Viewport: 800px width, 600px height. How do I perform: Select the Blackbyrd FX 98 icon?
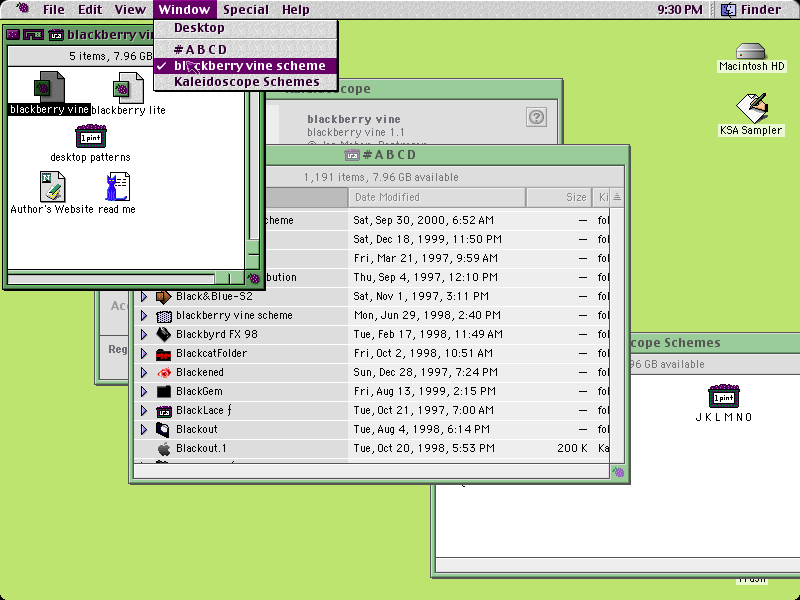[x=163, y=334]
